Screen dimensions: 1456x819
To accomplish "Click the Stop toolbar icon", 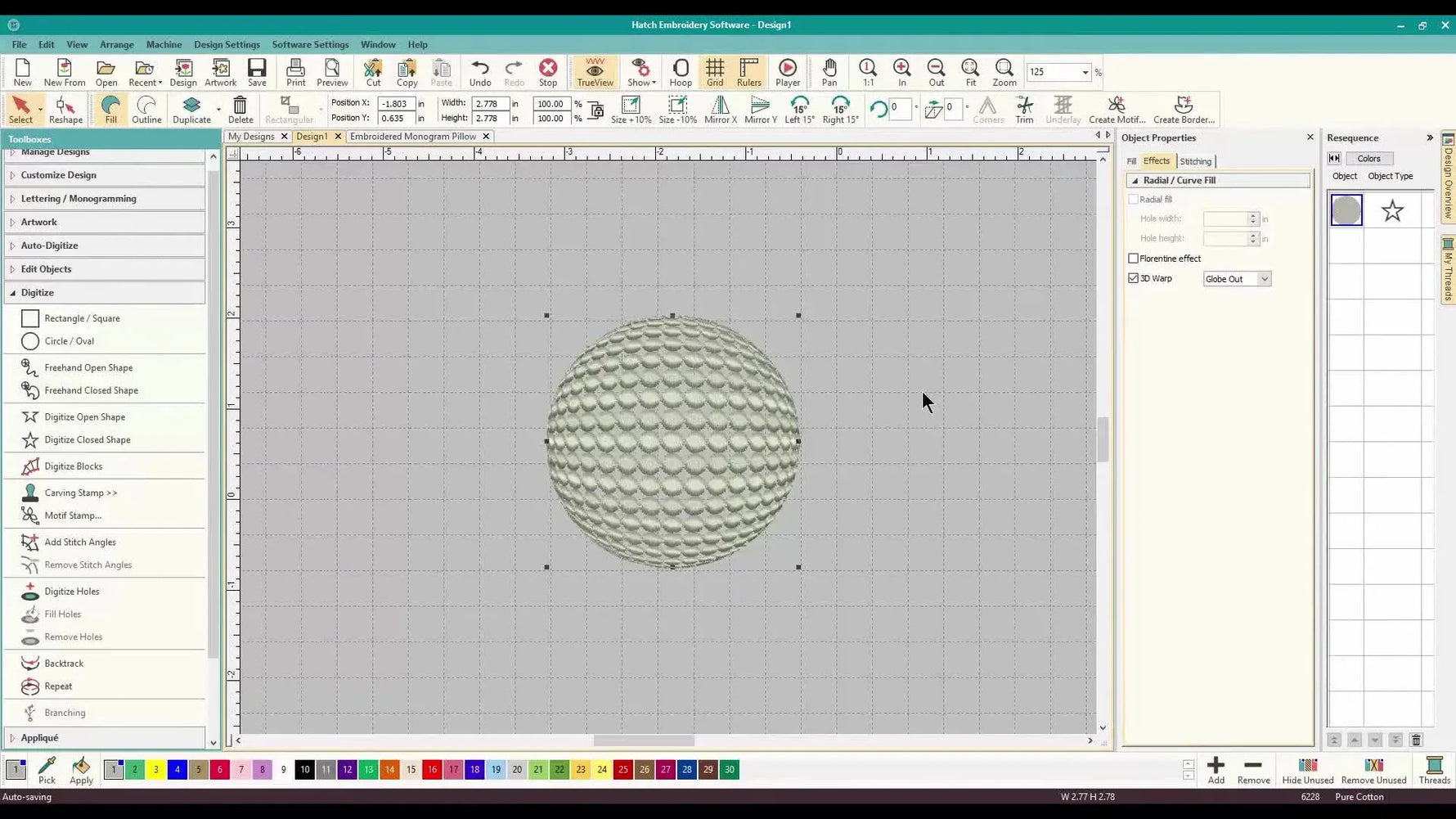I will pos(548,72).
